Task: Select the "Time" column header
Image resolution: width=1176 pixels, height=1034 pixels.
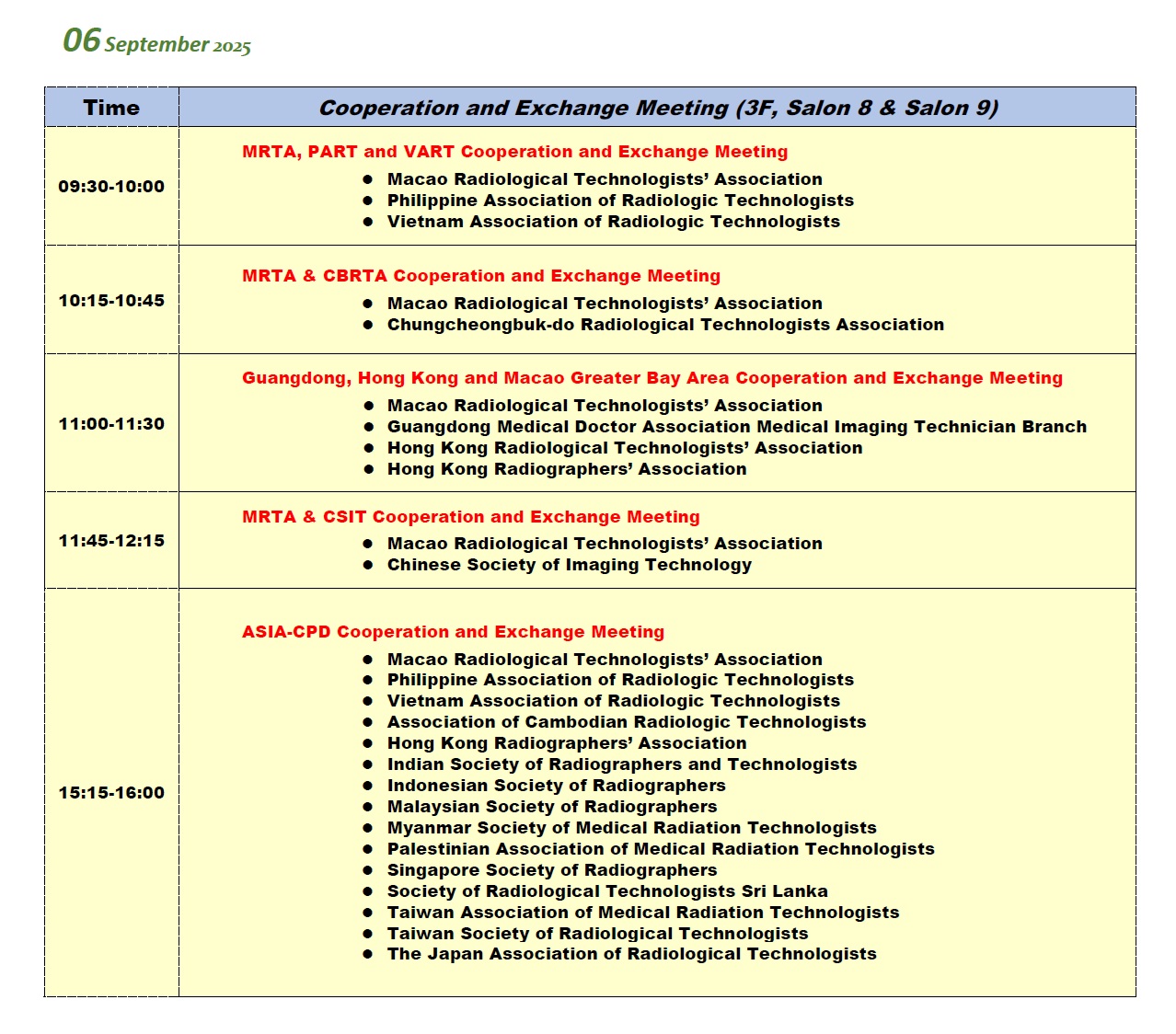Action: (x=111, y=108)
